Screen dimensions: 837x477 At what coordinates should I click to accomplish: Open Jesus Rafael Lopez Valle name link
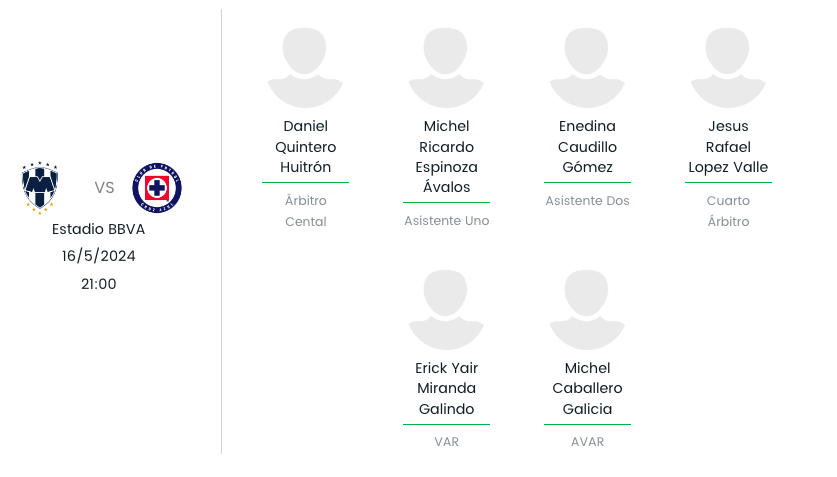pyautogui.click(x=728, y=147)
